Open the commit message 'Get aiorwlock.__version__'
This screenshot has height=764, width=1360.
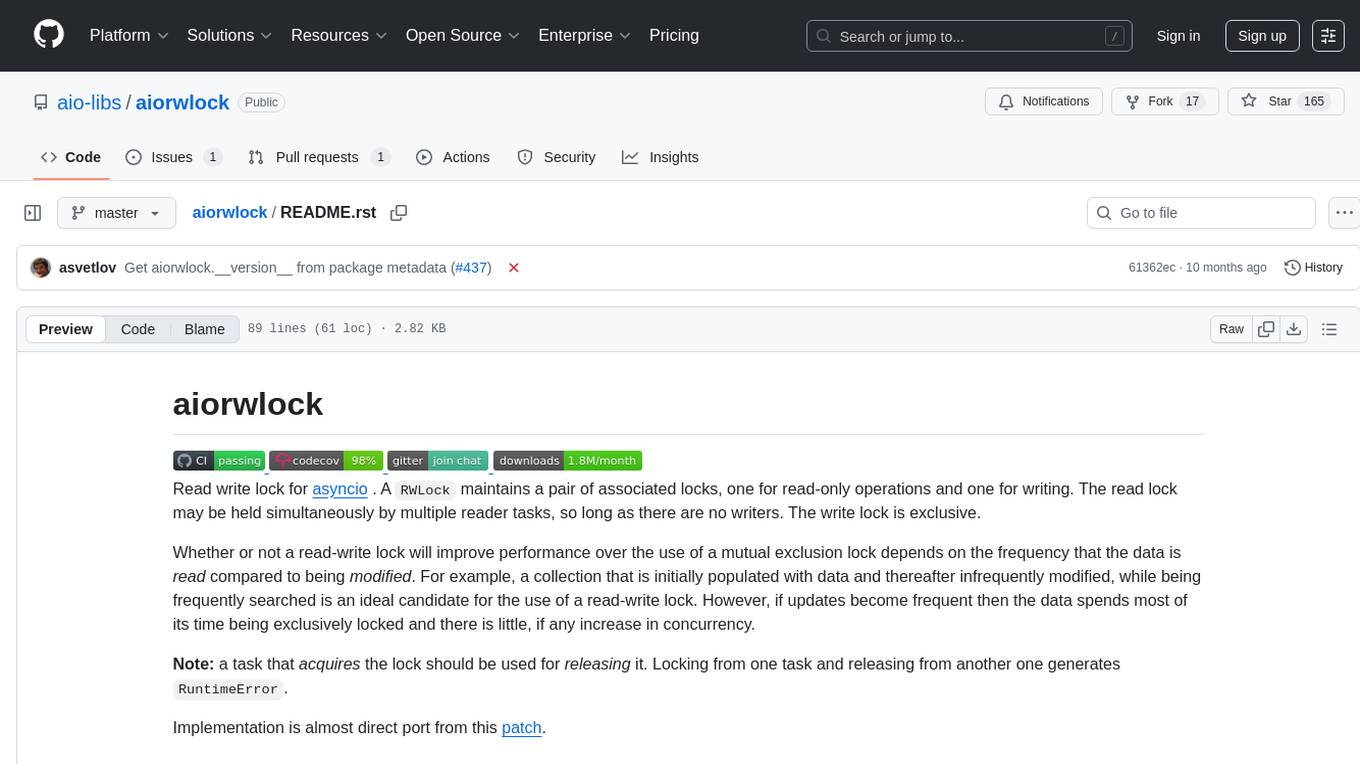pos(286,268)
